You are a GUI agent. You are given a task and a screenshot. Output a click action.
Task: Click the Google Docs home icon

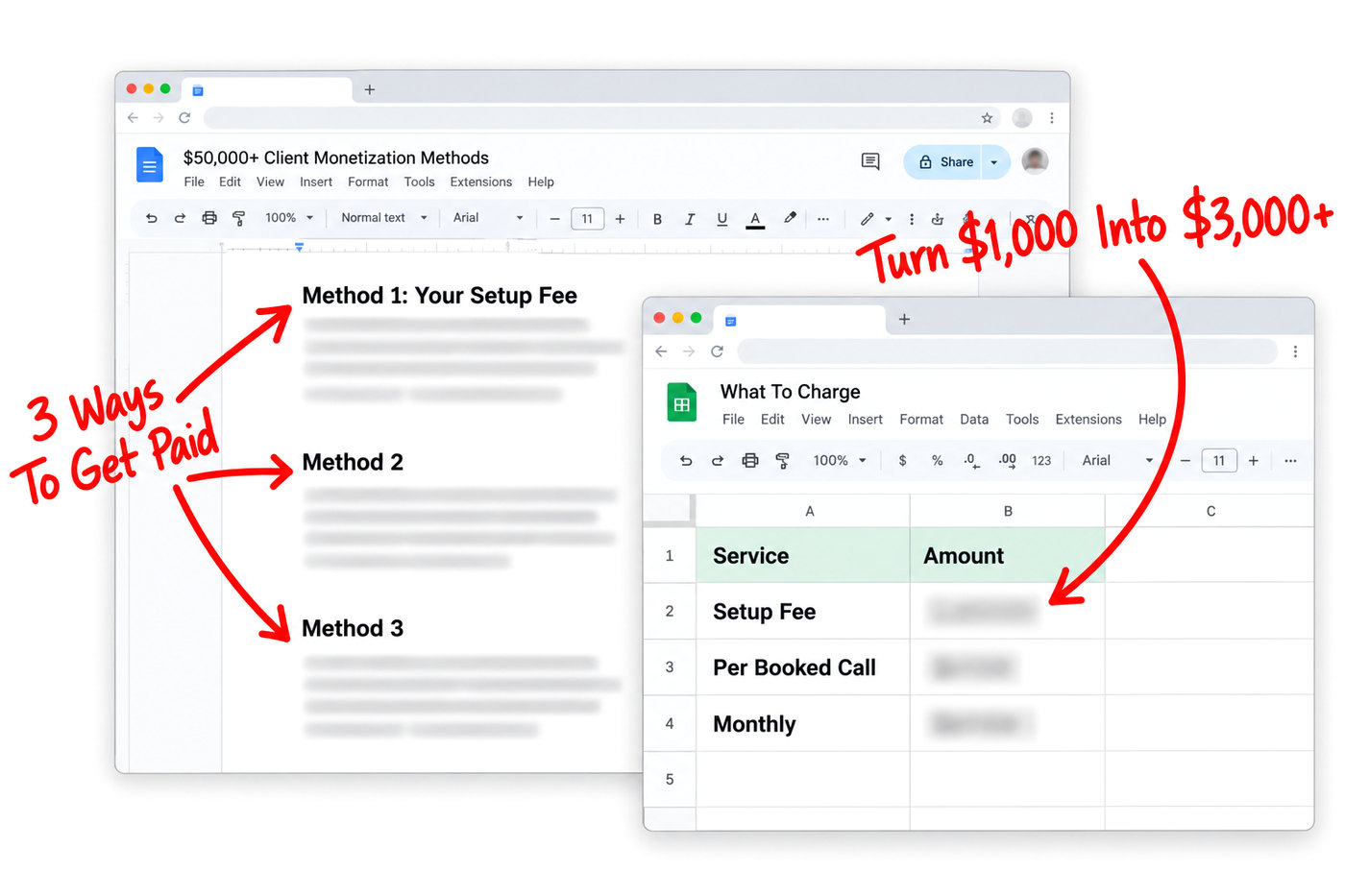(x=149, y=165)
